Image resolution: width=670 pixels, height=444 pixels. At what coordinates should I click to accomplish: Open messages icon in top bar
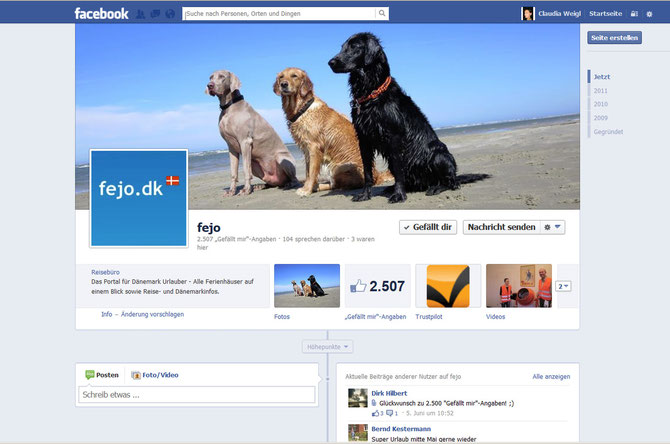155,14
